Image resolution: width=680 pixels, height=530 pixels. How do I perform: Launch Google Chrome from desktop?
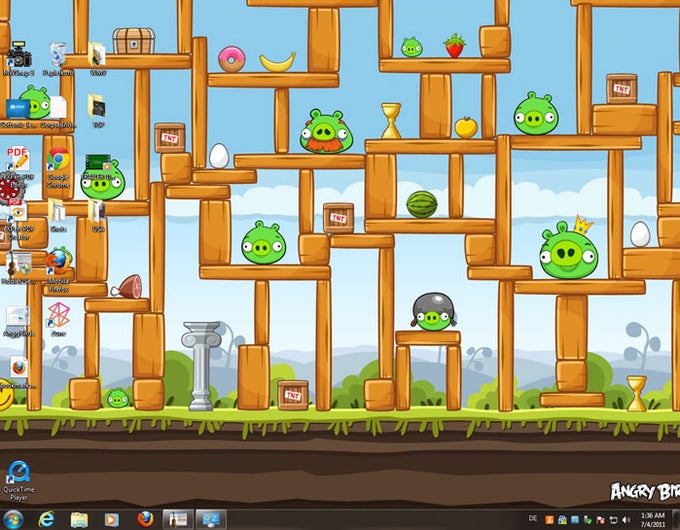[x=58, y=159]
